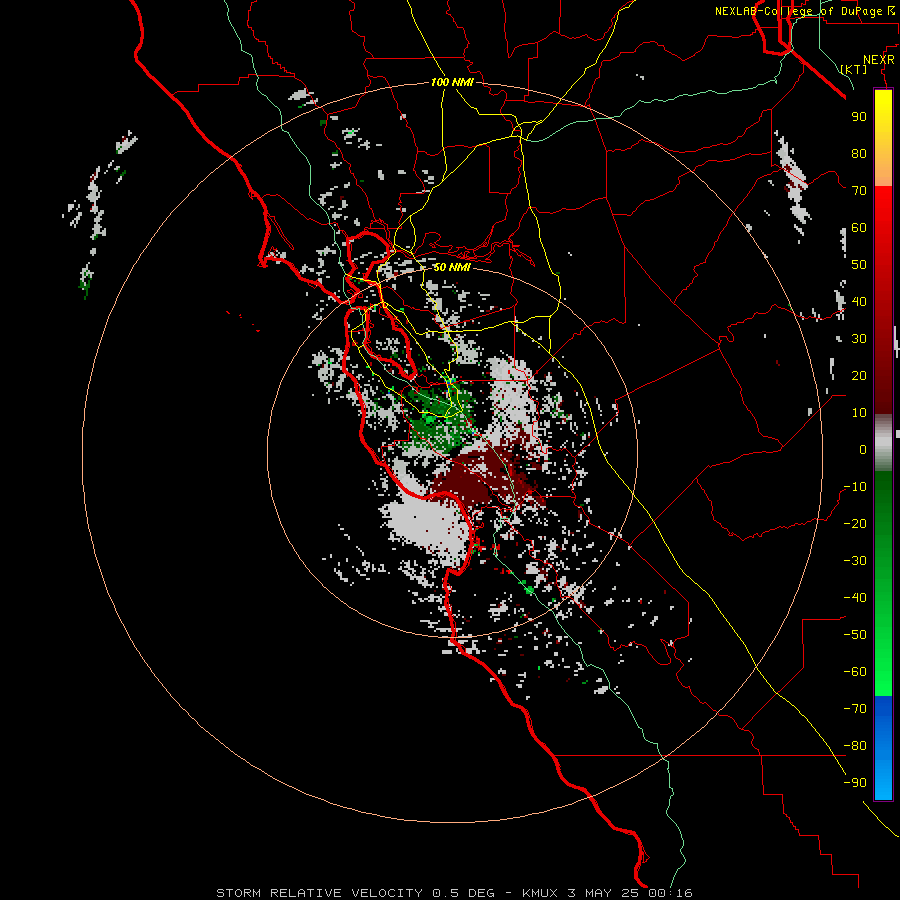
Task: Click the -90 value on the velocity scale
Action: tap(855, 783)
